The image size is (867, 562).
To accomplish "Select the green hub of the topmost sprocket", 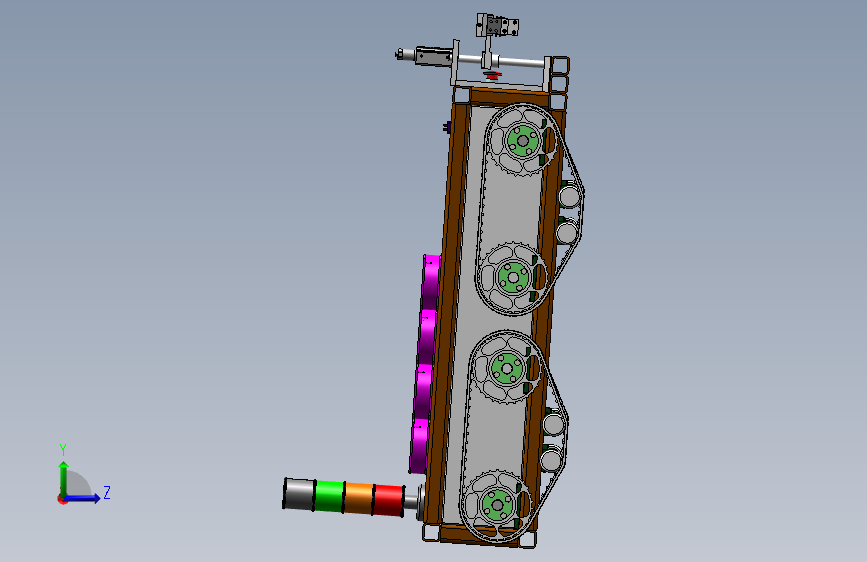I will [523, 141].
